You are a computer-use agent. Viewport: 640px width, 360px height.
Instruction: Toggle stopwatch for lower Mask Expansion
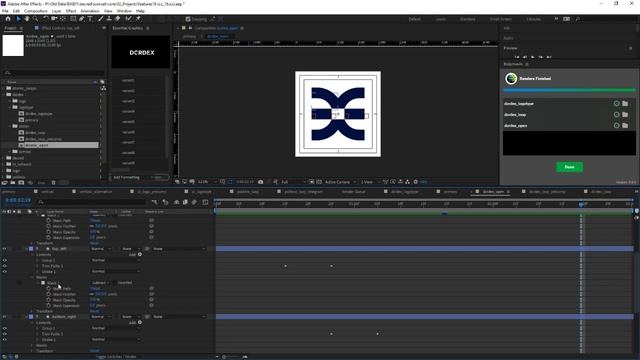49,305
